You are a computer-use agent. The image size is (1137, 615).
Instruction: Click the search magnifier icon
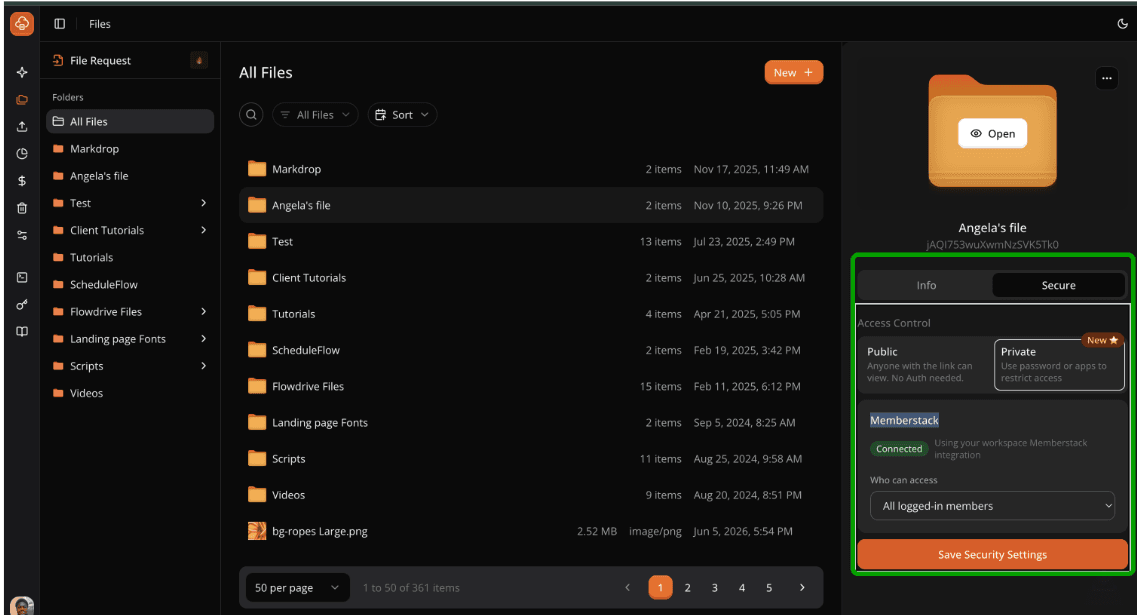251,115
